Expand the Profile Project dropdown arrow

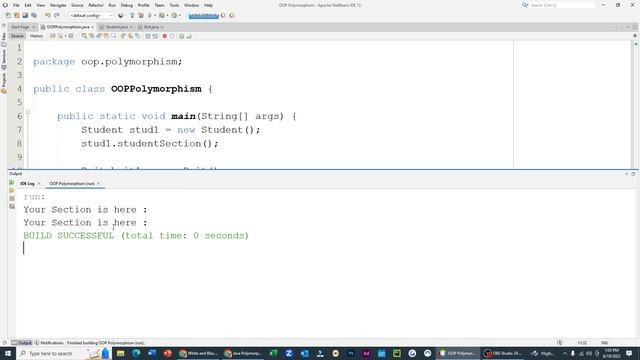pyautogui.click(x=180, y=16)
